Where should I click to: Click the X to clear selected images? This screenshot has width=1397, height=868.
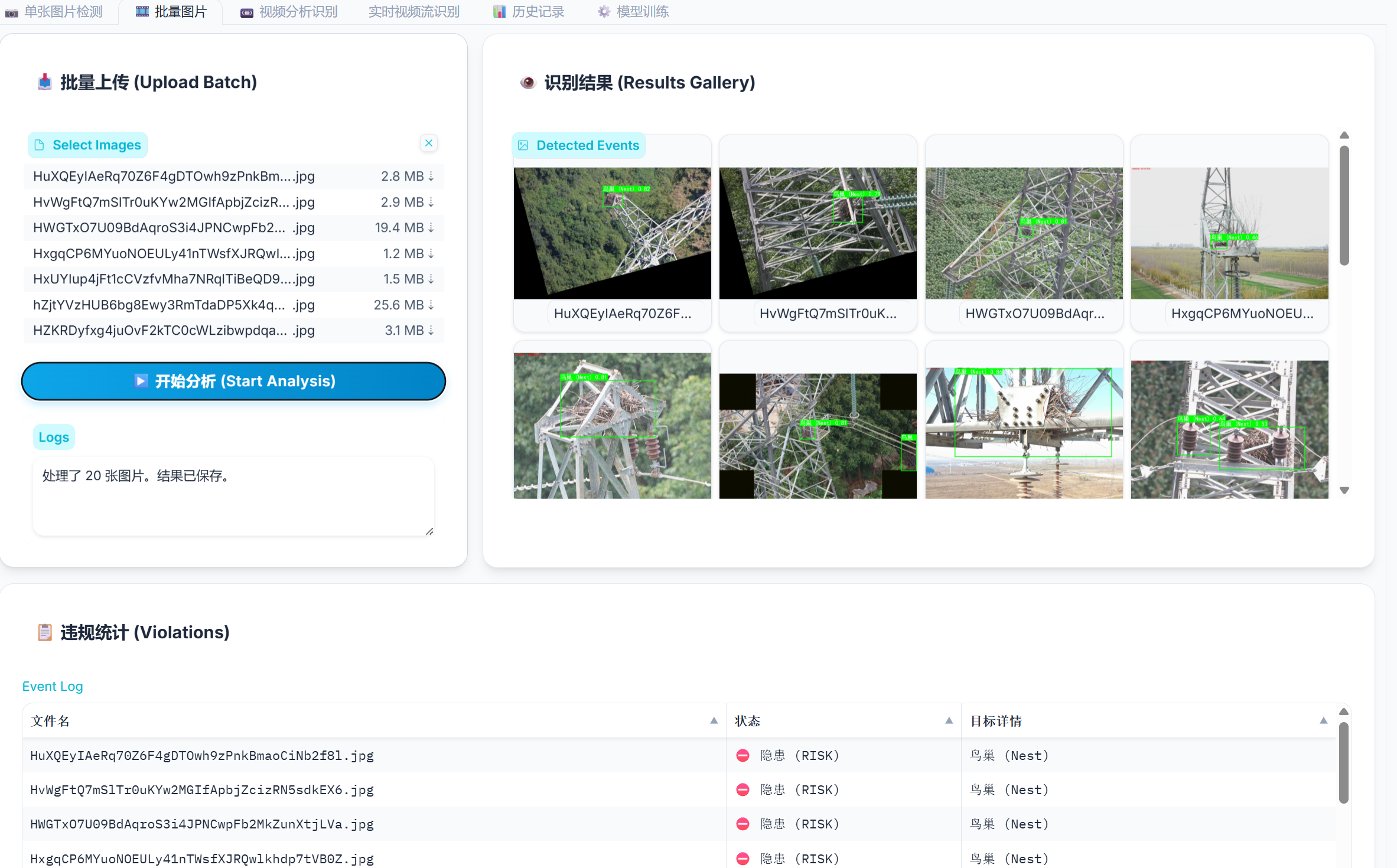429,143
